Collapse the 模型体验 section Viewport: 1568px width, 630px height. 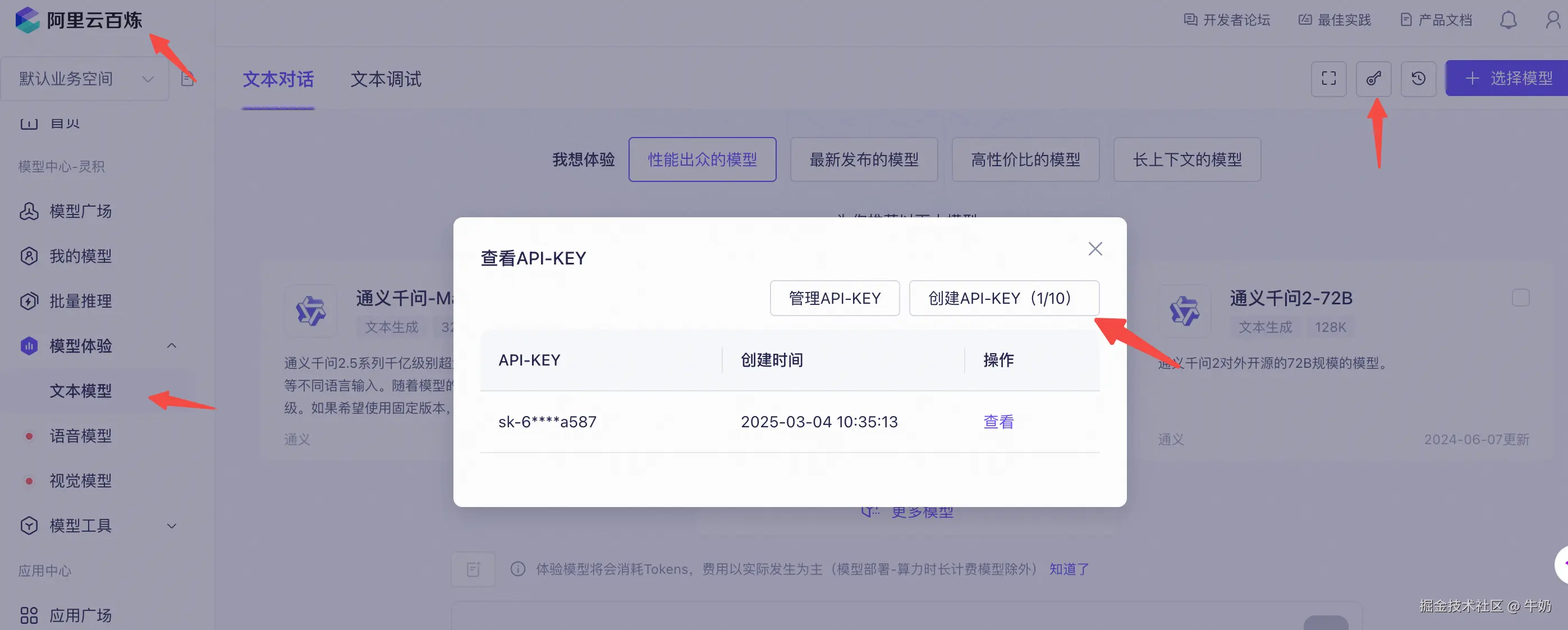tap(171, 345)
